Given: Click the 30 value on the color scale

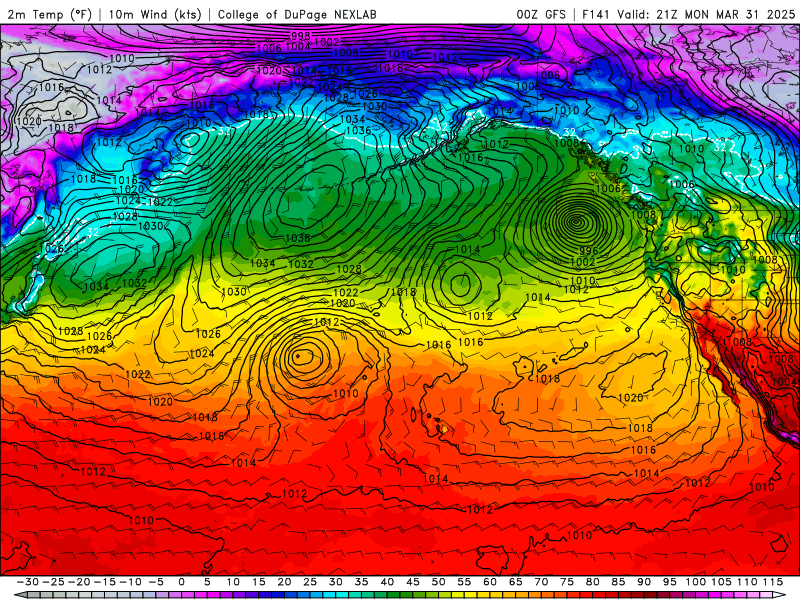Looking at the screenshot, I should [x=336, y=582].
